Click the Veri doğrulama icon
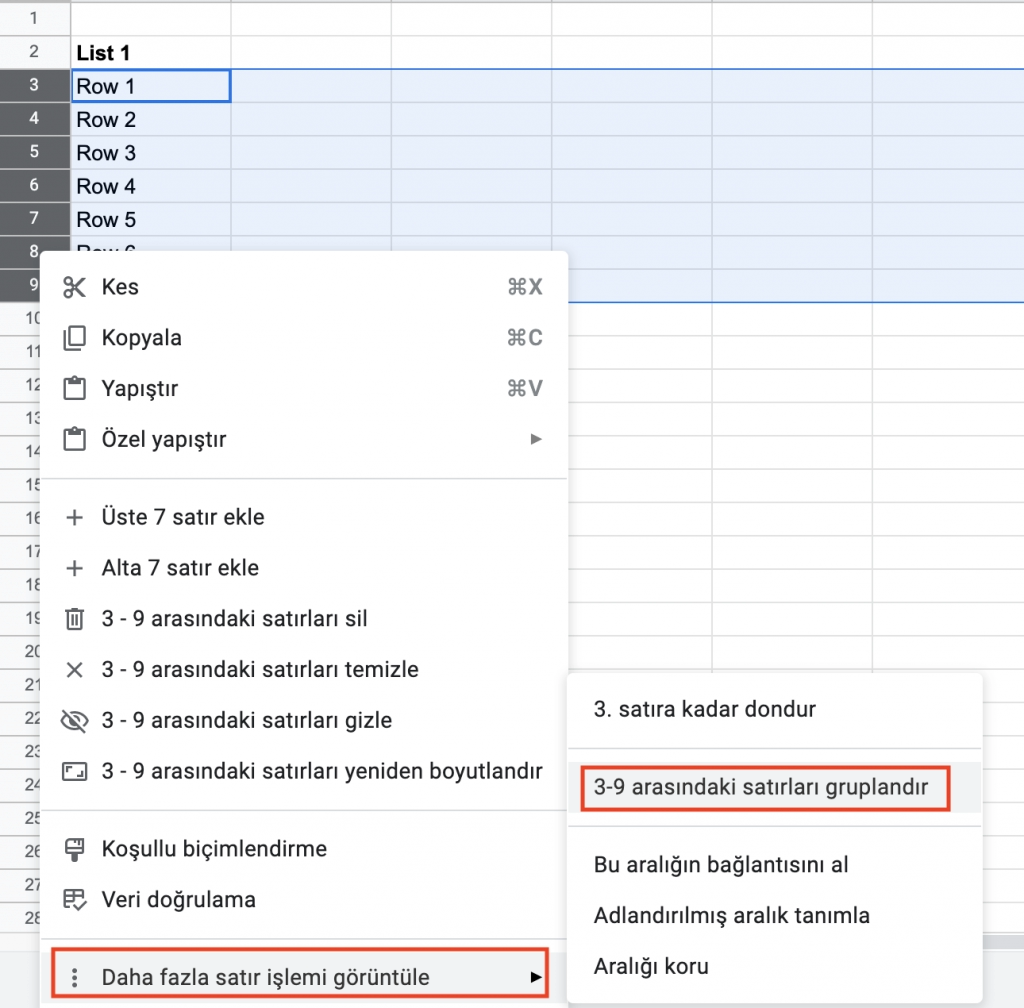This screenshot has height=1008, width=1024. tap(74, 899)
